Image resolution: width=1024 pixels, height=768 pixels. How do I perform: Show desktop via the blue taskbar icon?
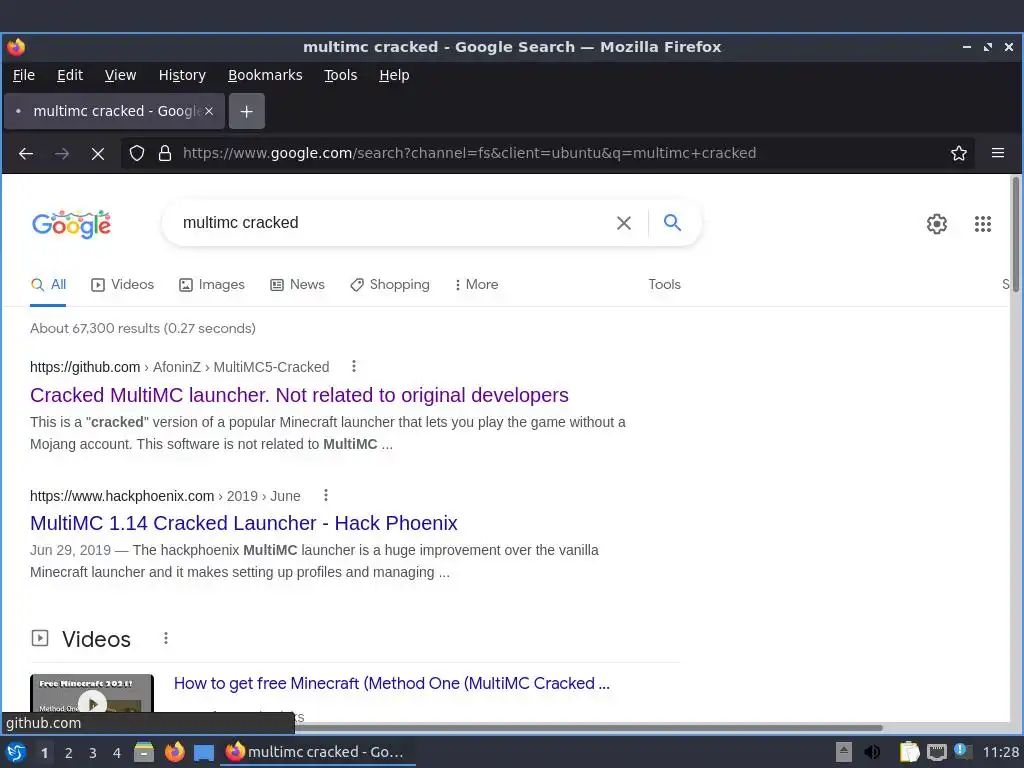click(204, 753)
